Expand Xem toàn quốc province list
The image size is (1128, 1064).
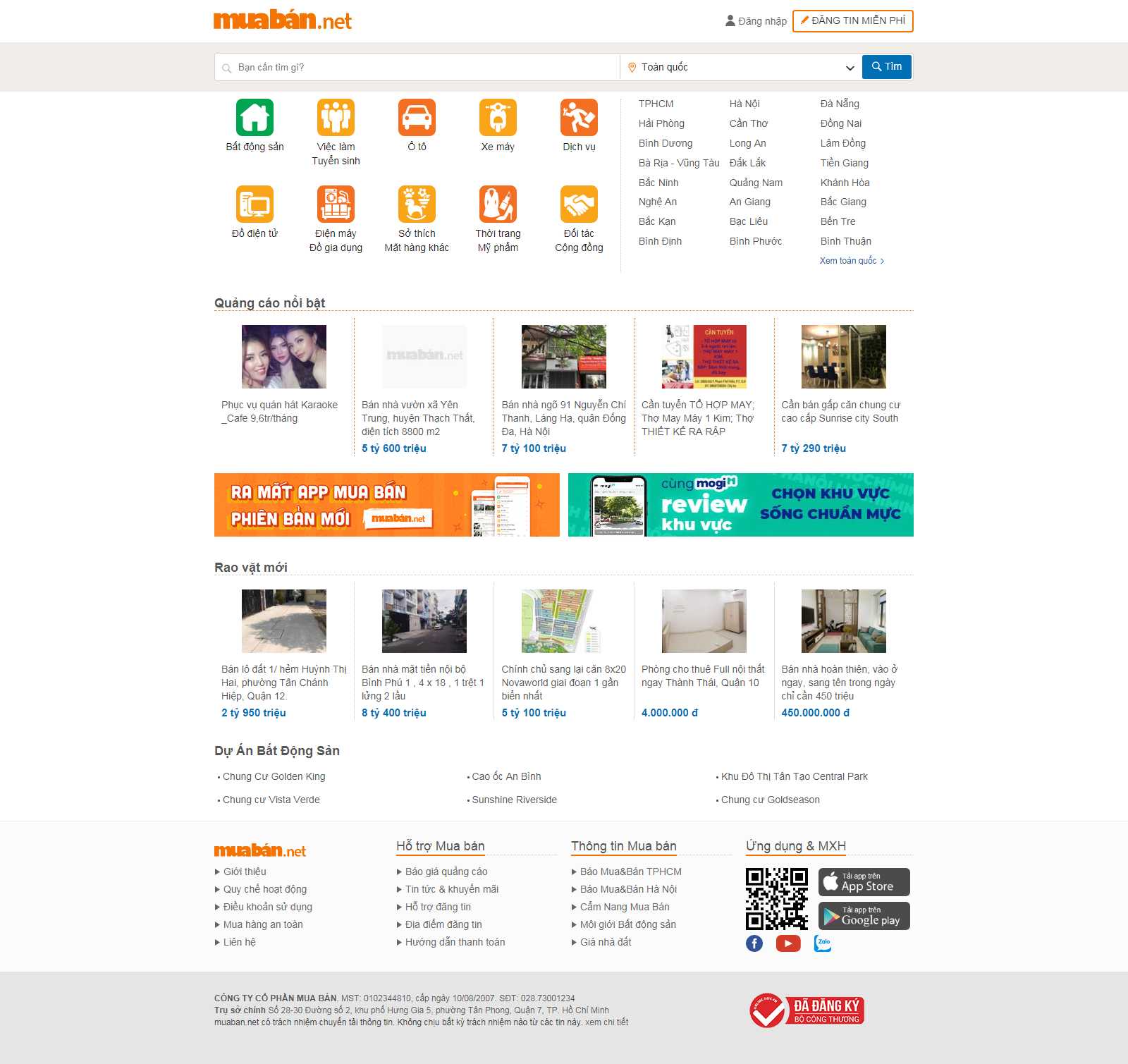click(x=852, y=261)
